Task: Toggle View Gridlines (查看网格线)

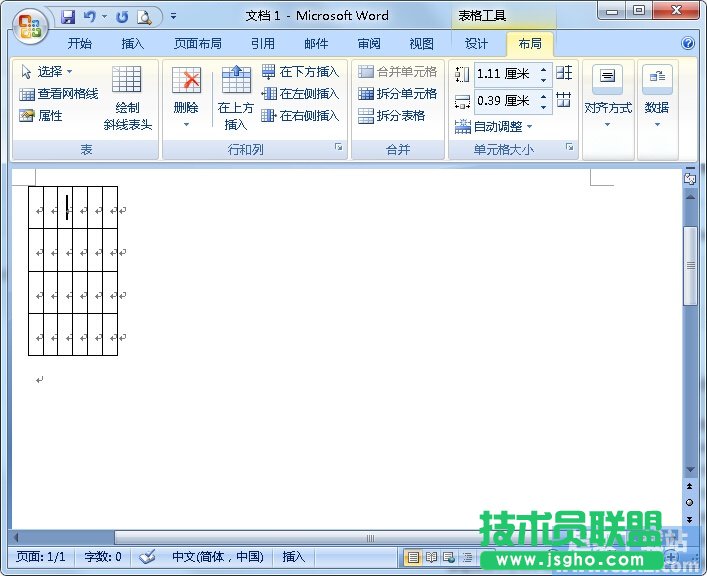Action: (x=59, y=94)
